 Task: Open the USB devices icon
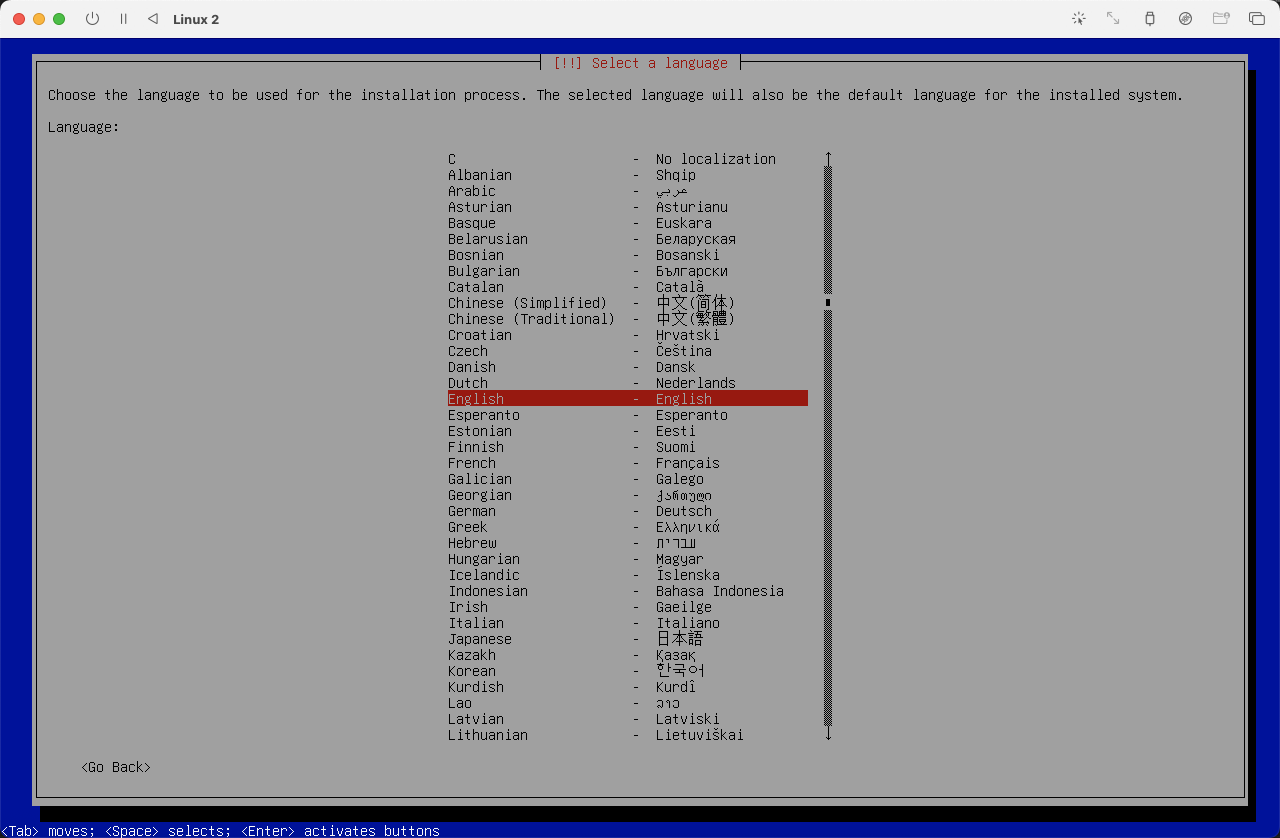point(1149,18)
